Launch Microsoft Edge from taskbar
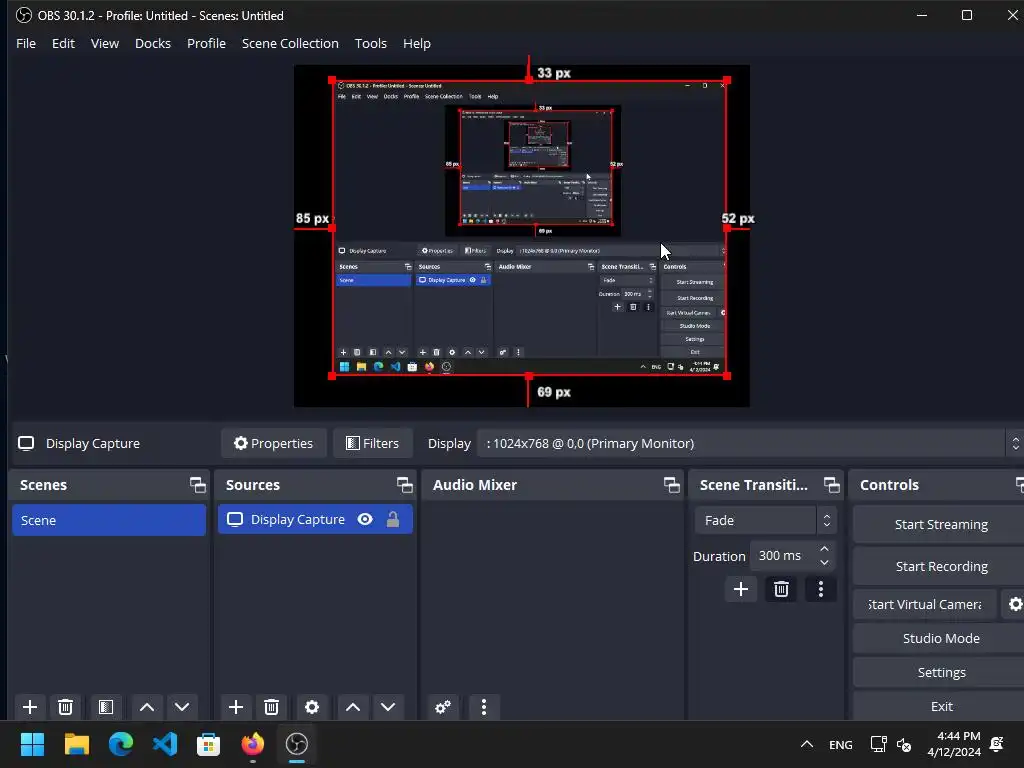 tap(121, 744)
